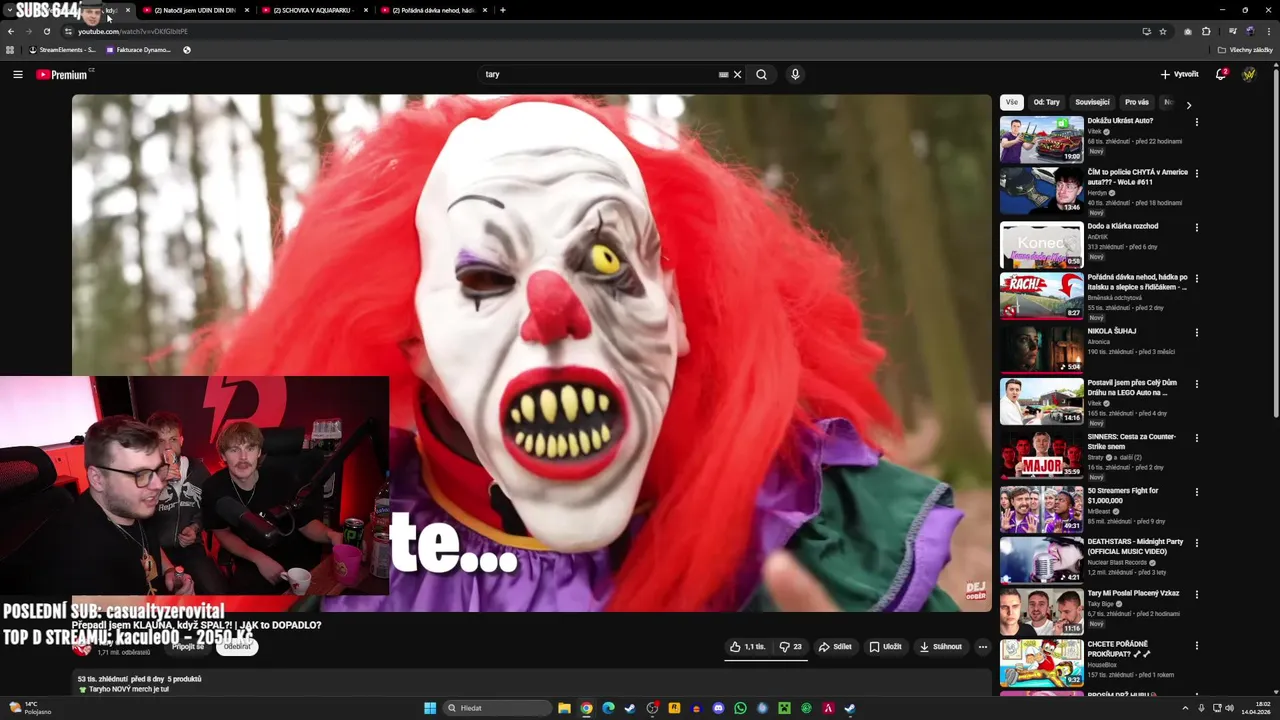Switch to Natočil jsem UDIN DIN DIN tab
This screenshot has height=720, width=1280.
tap(195, 10)
